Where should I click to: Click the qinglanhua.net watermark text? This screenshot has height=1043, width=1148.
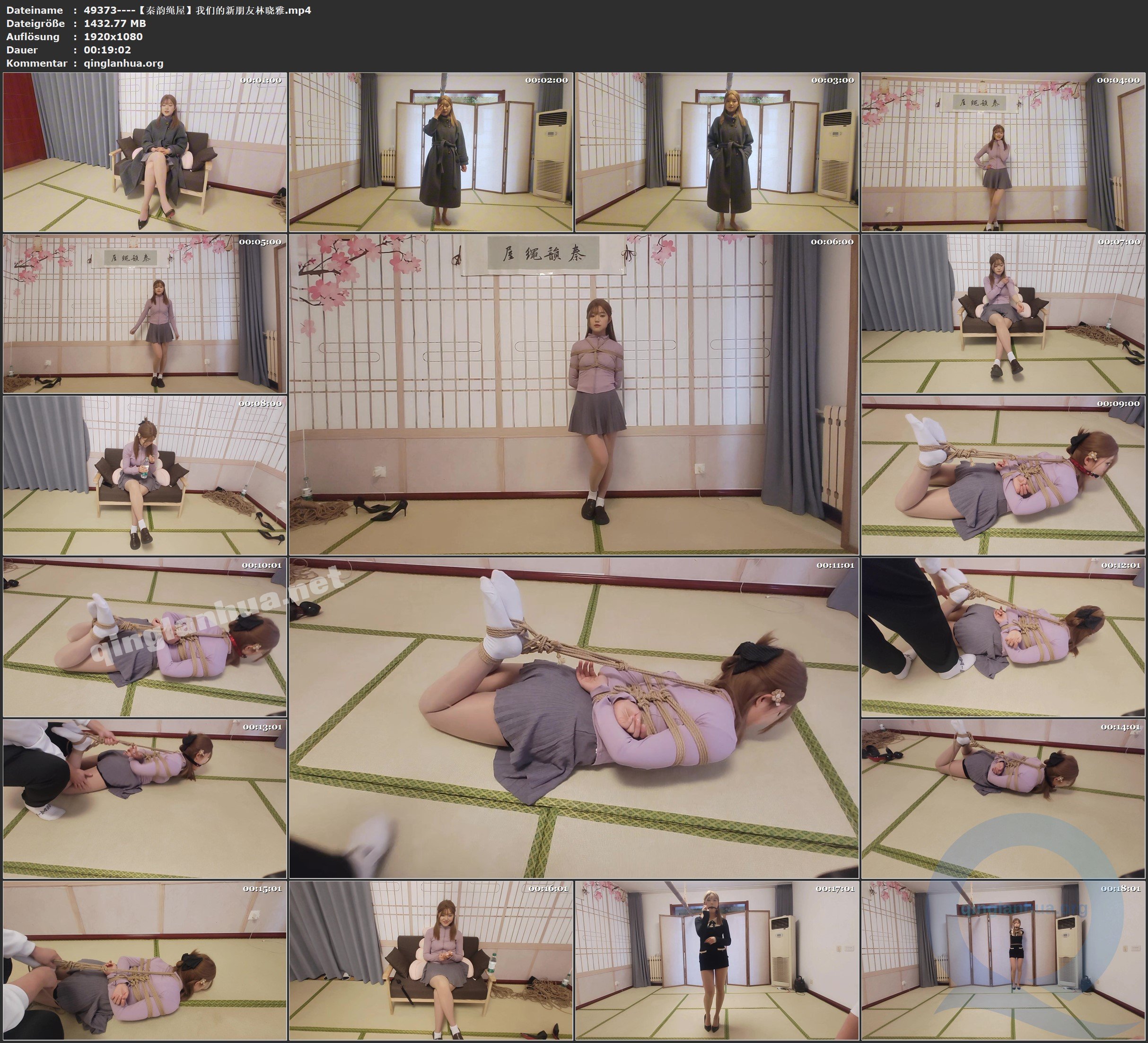point(216,618)
